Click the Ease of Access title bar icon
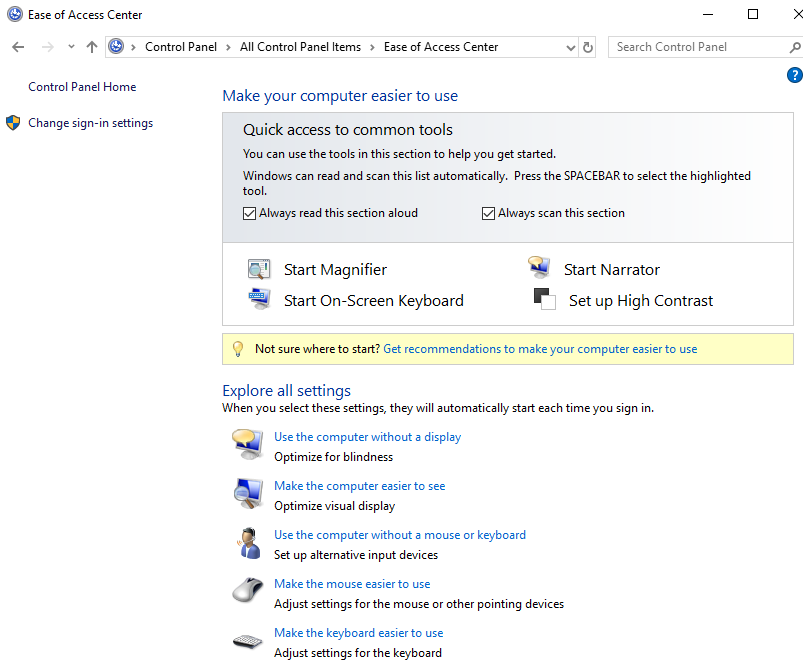This screenshot has width=803, height=671. [x=15, y=14]
